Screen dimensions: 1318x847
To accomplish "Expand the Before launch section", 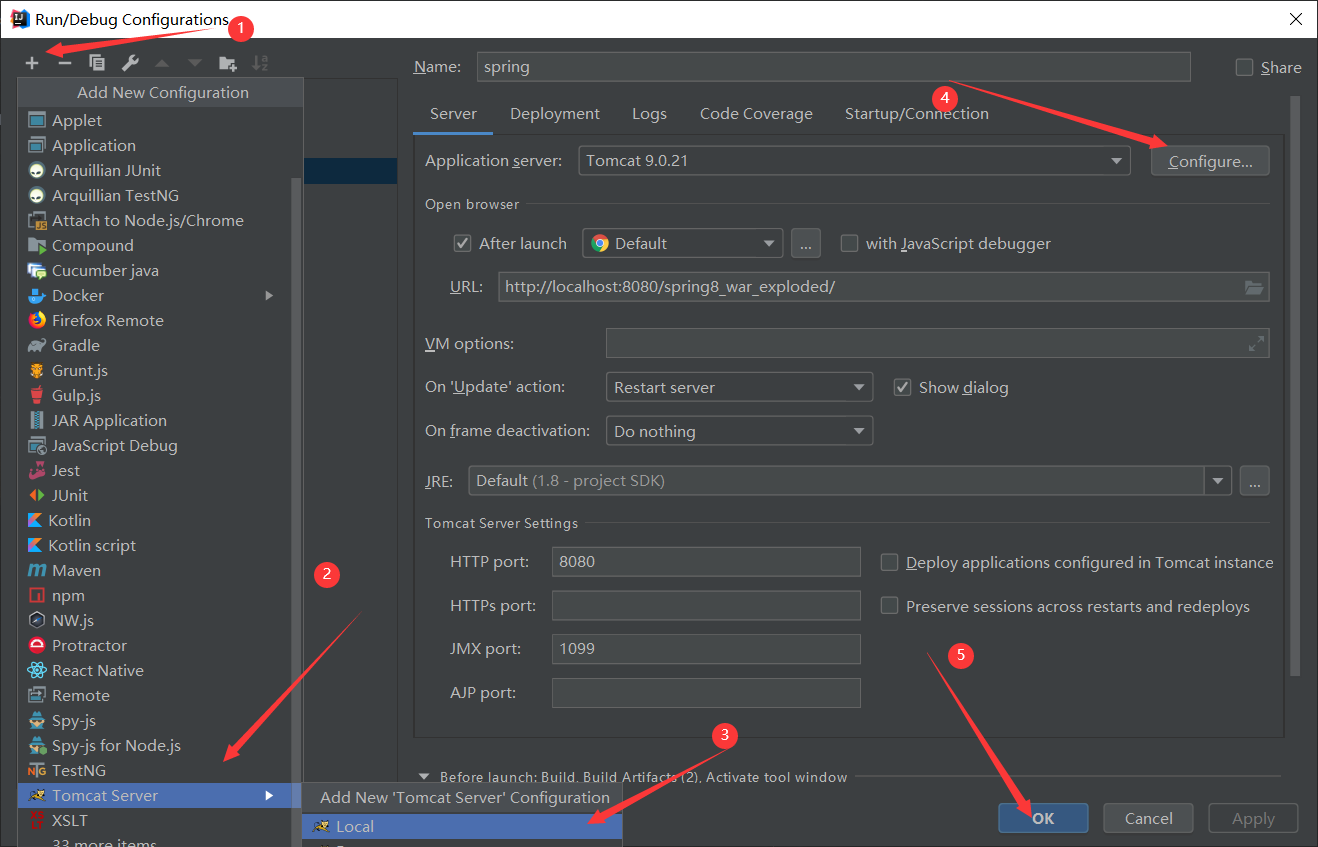I will pyautogui.click(x=424, y=777).
